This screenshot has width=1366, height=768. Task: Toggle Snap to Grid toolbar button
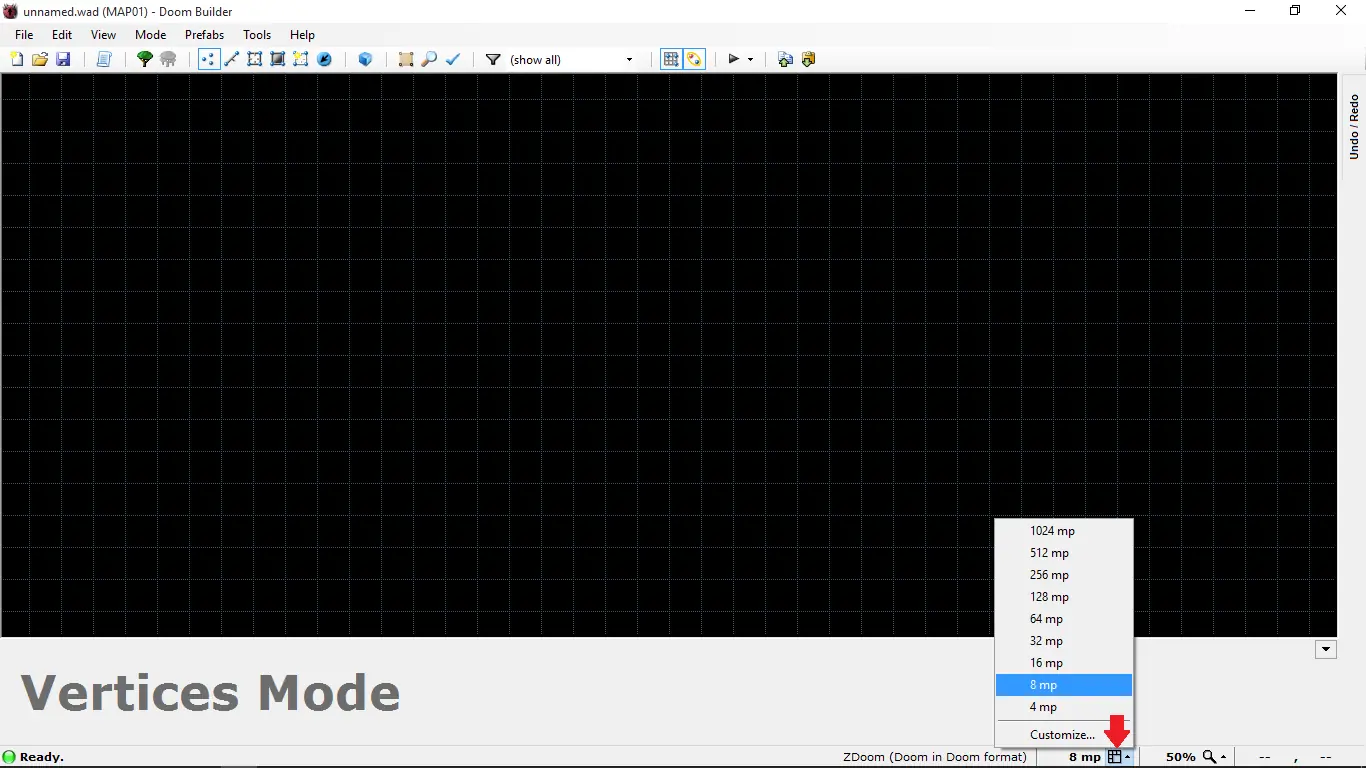(671, 60)
